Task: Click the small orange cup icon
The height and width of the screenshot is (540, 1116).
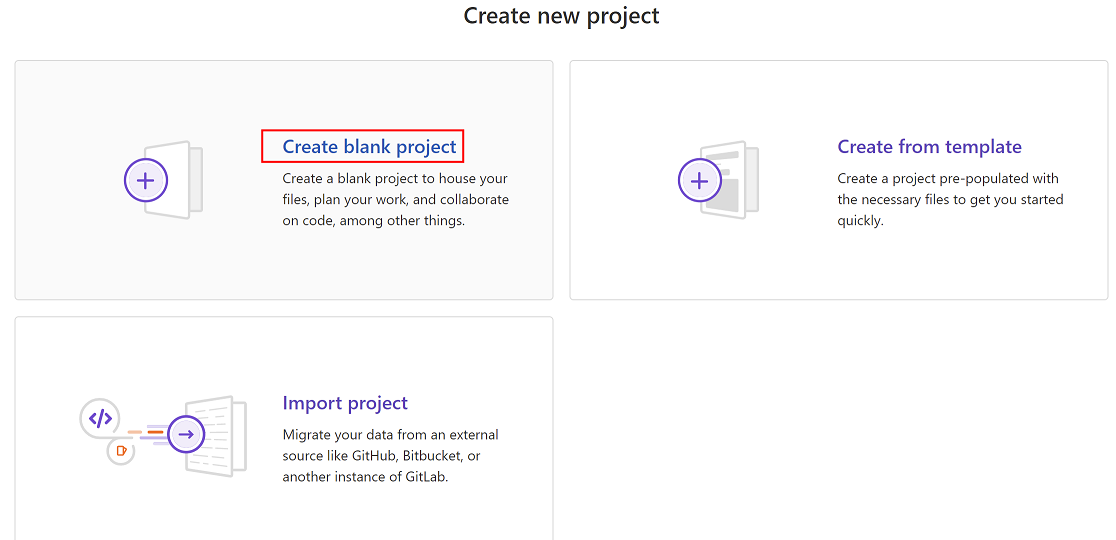Action: (x=121, y=451)
